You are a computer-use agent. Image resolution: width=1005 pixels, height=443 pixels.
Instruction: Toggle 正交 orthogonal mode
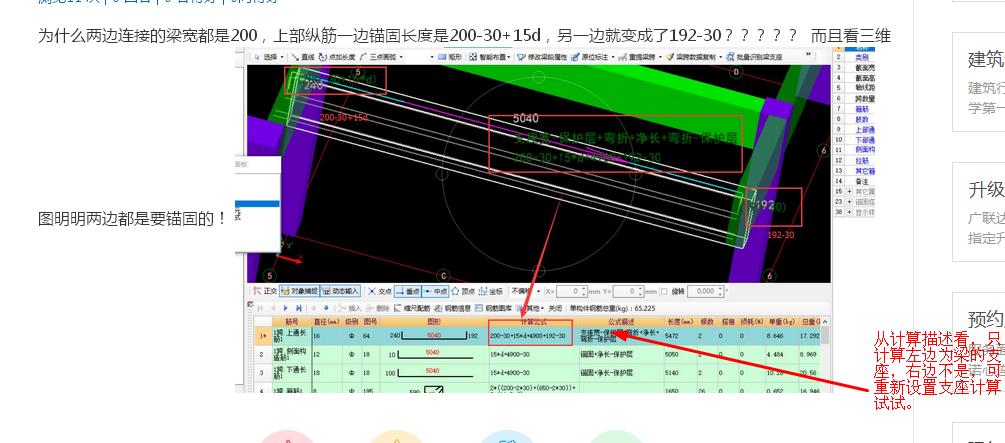(265, 291)
